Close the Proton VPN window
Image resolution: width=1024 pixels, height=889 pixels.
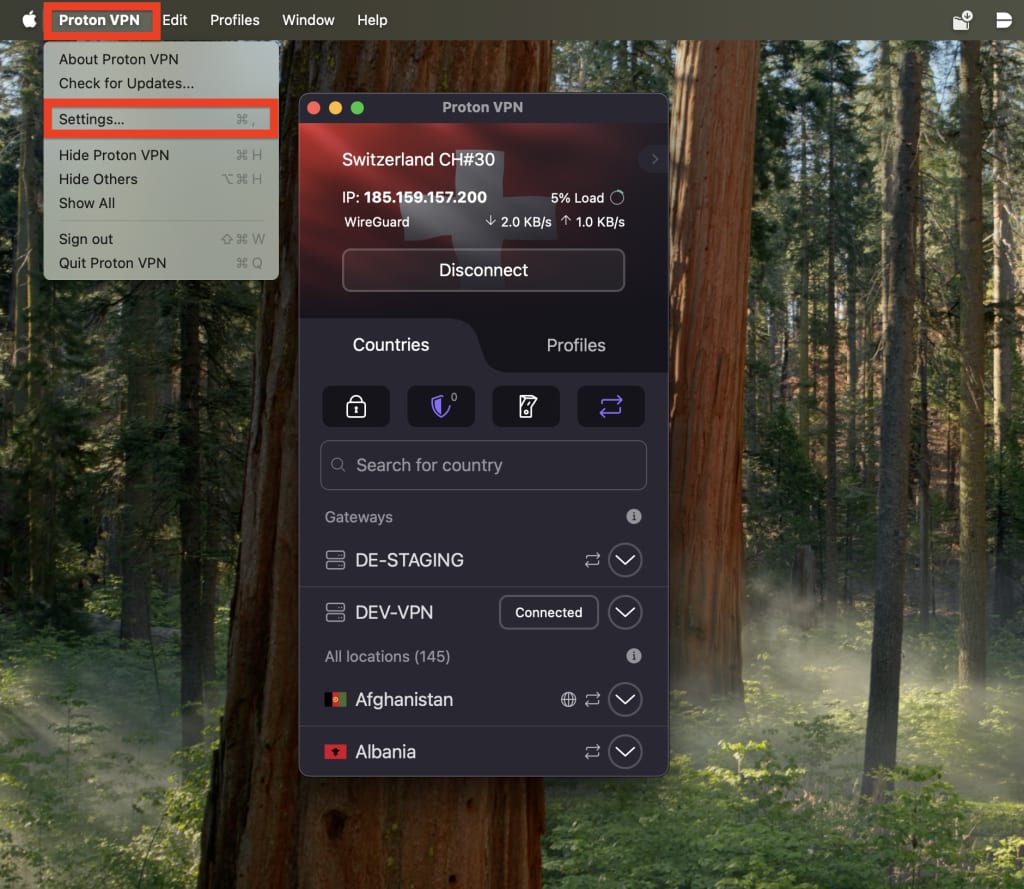[x=313, y=108]
